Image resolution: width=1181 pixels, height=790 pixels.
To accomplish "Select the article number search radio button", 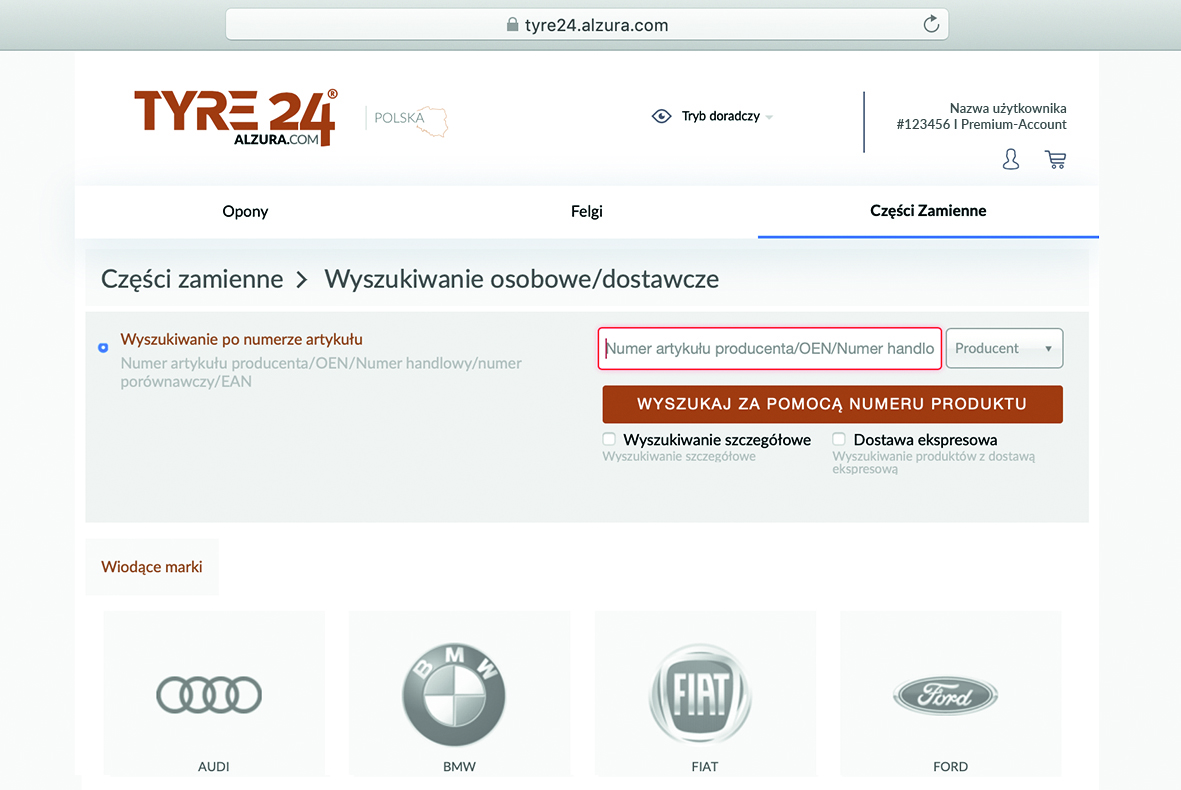I will click(x=103, y=347).
